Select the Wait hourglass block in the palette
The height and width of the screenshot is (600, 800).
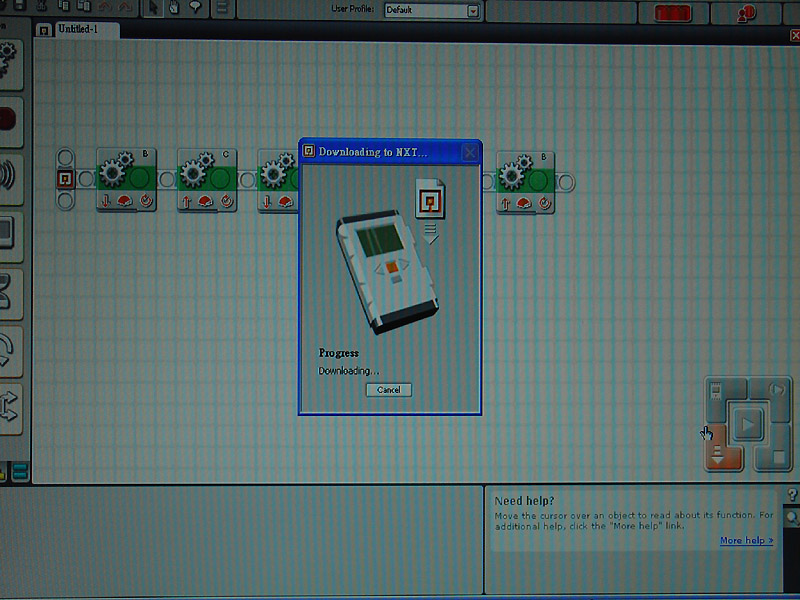pos(9,293)
